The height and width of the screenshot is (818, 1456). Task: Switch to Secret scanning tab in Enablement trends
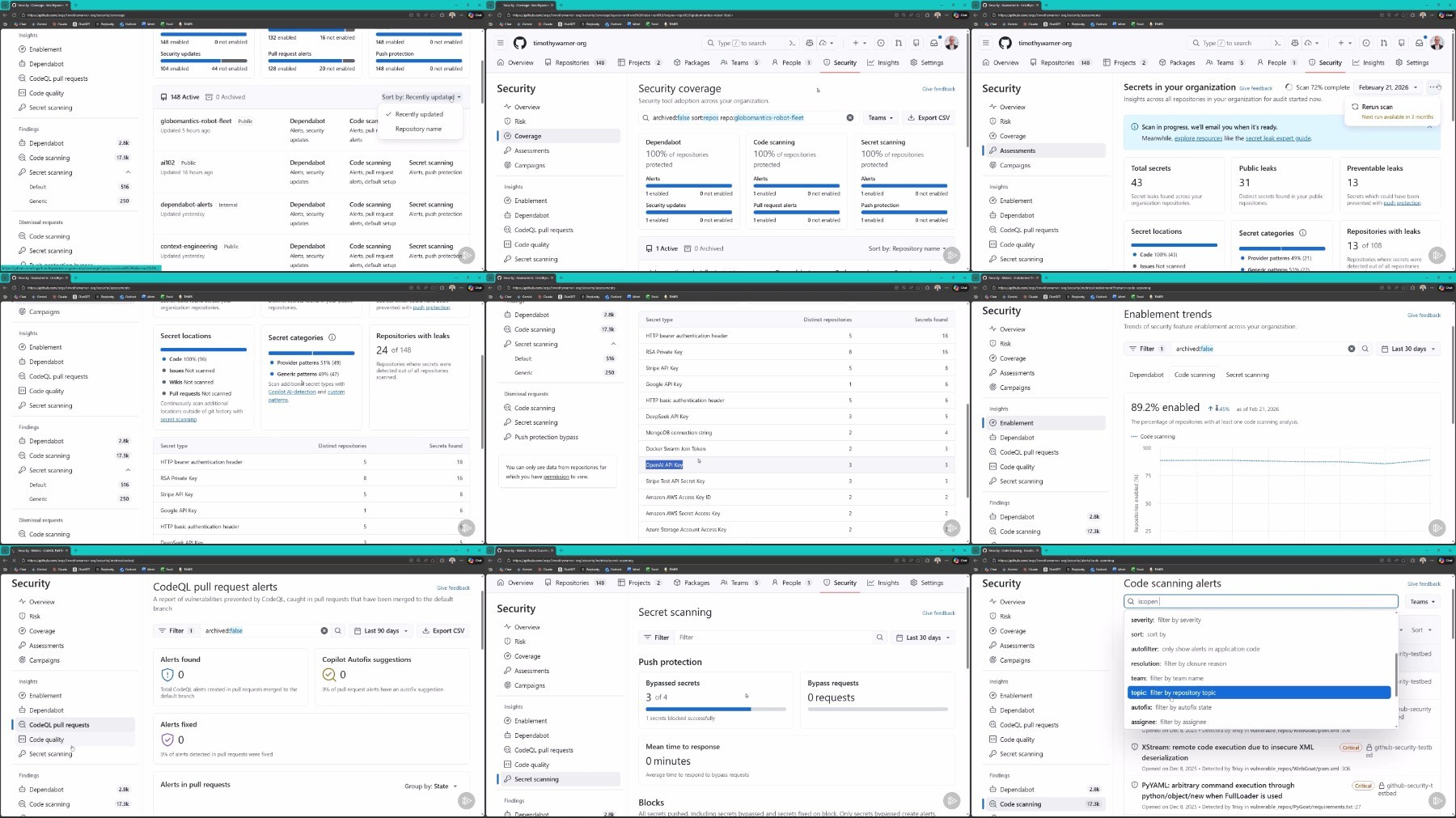1246,375
